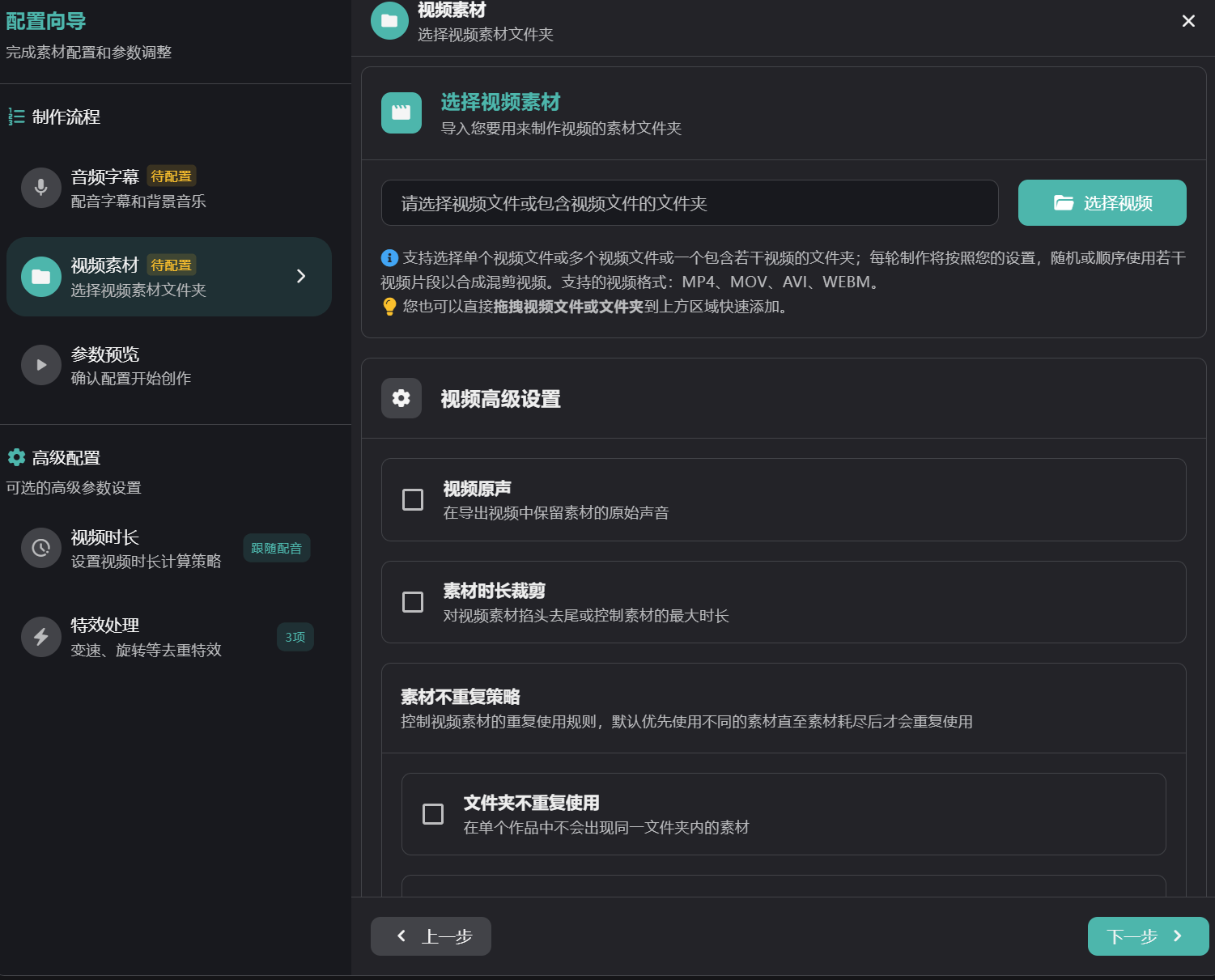Enable the 视频原声 checkbox
The width and height of the screenshot is (1215, 980).
(413, 500)
